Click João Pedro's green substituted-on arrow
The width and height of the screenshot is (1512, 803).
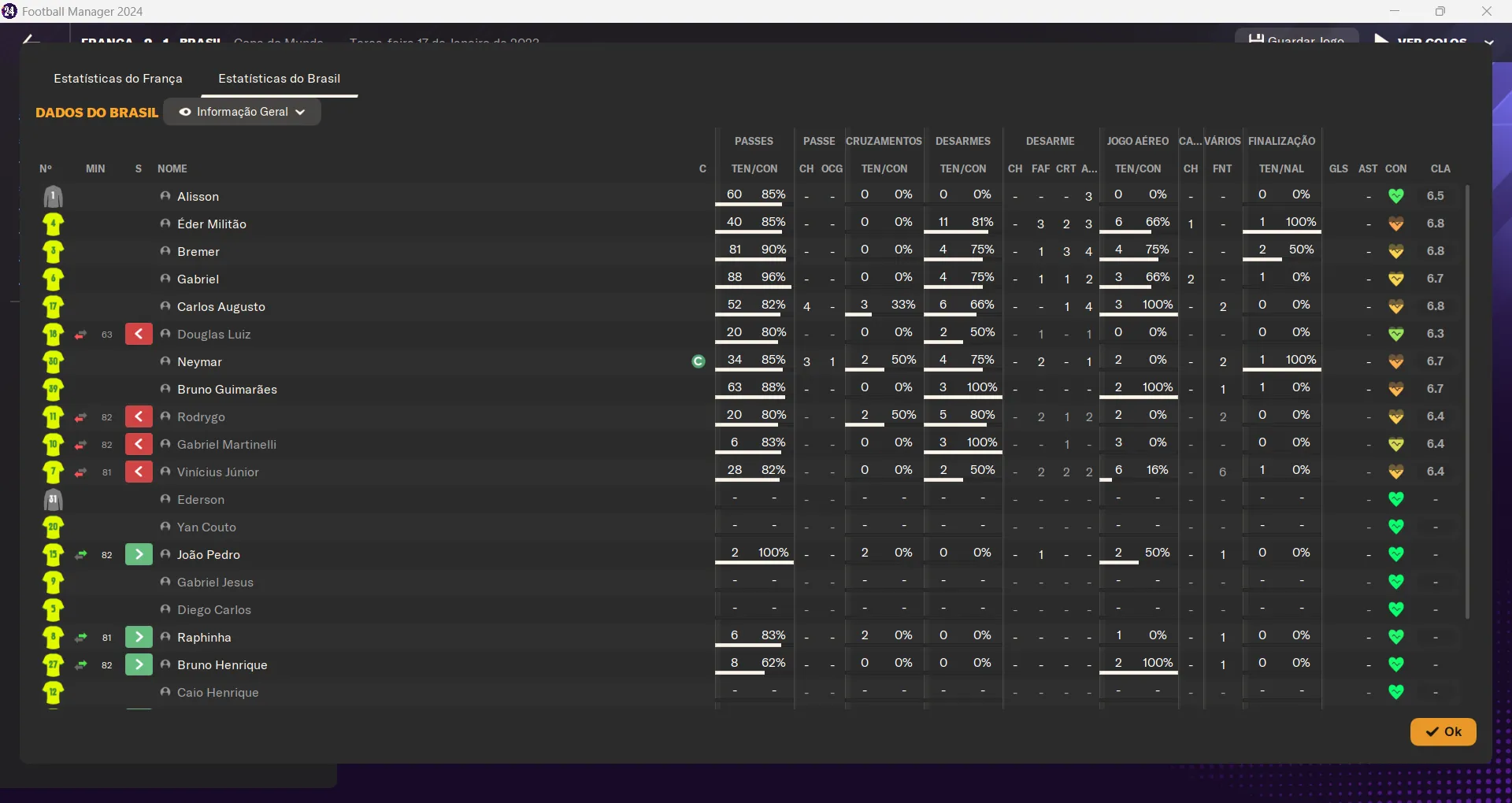coord(139,555)
